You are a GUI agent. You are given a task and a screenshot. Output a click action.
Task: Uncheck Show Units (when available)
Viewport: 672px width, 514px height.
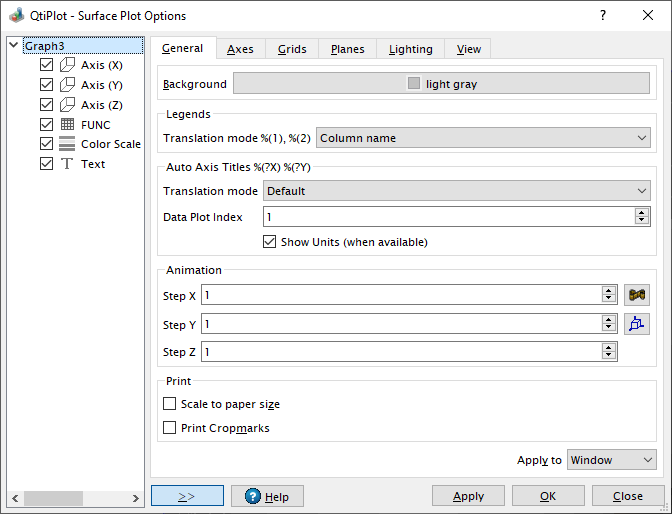point(269,242)
